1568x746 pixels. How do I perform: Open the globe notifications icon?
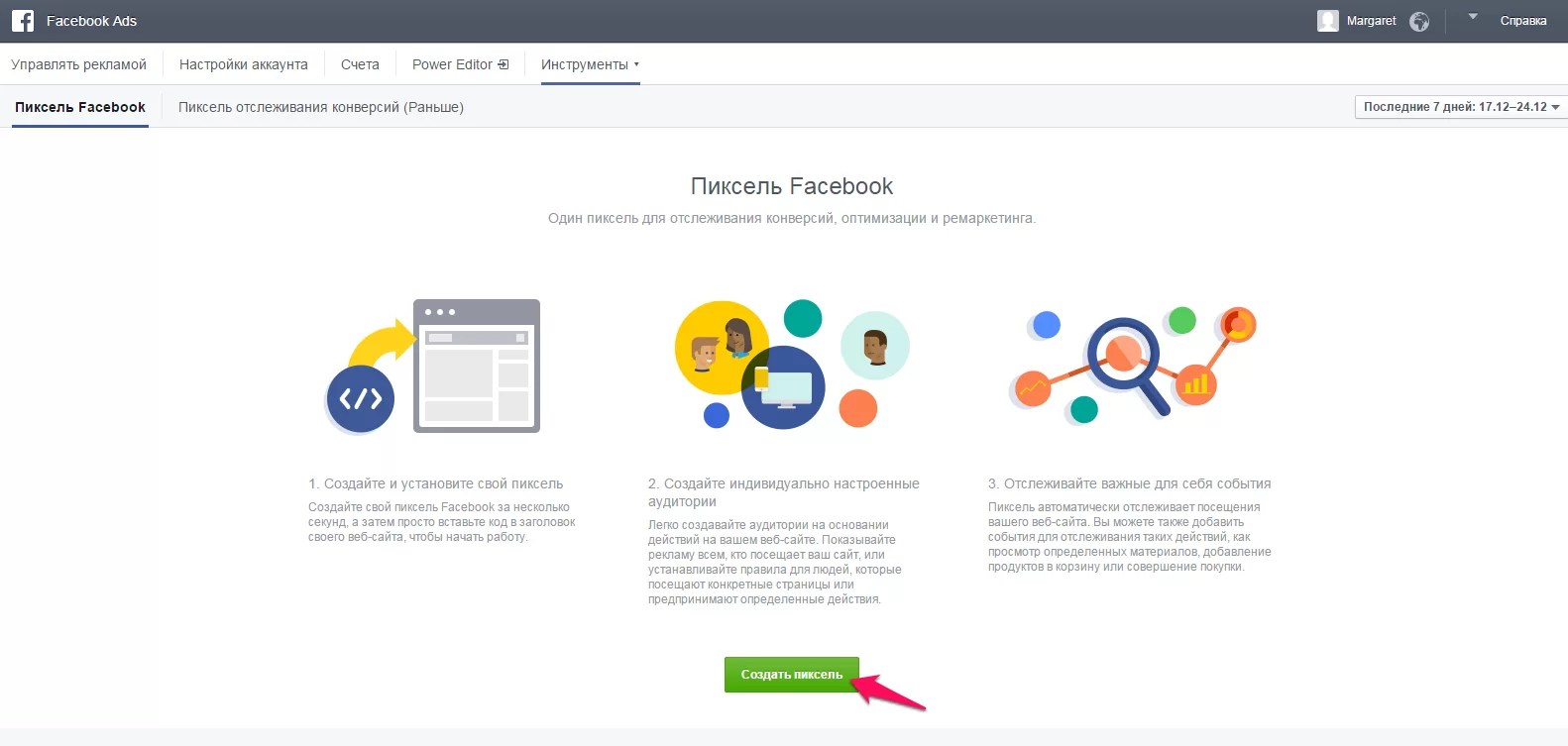click(1419, 22)
